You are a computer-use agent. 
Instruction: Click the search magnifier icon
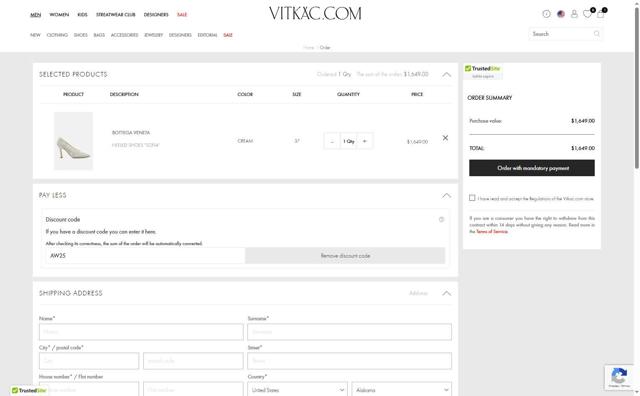(x=597, y=34)
